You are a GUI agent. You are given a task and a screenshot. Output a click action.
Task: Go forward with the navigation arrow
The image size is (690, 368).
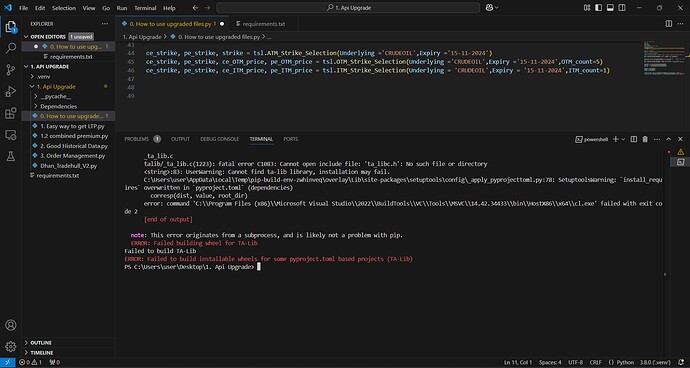coord(207,8)
